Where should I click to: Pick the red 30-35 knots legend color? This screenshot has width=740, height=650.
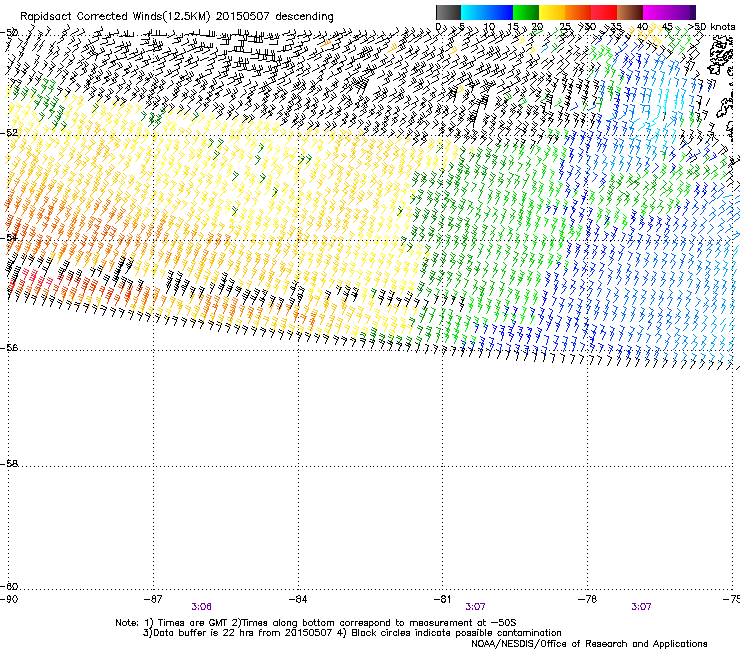604,12
